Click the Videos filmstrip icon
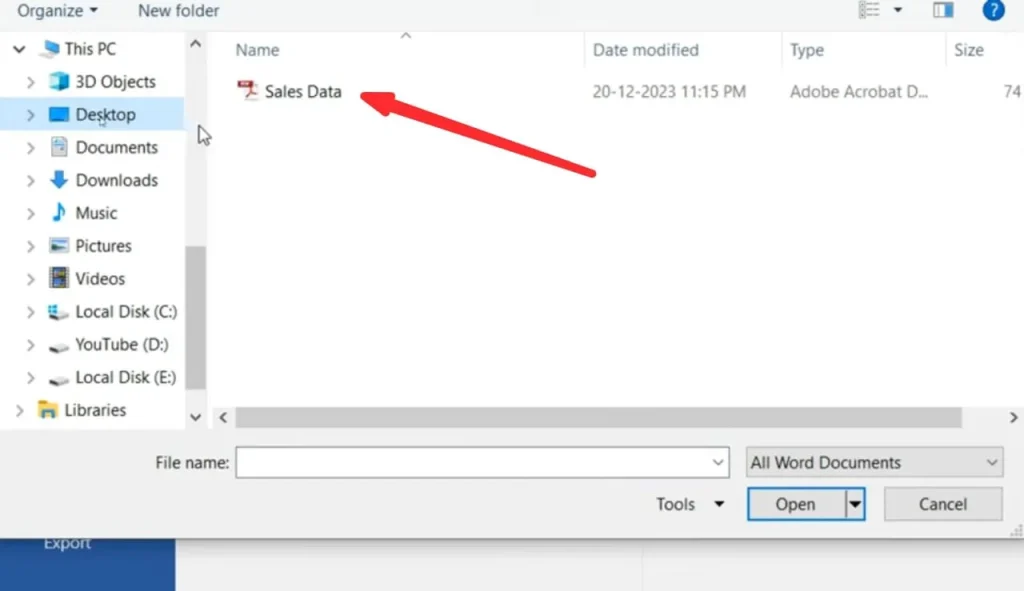Screen dimensions: 1024x591 59,278
